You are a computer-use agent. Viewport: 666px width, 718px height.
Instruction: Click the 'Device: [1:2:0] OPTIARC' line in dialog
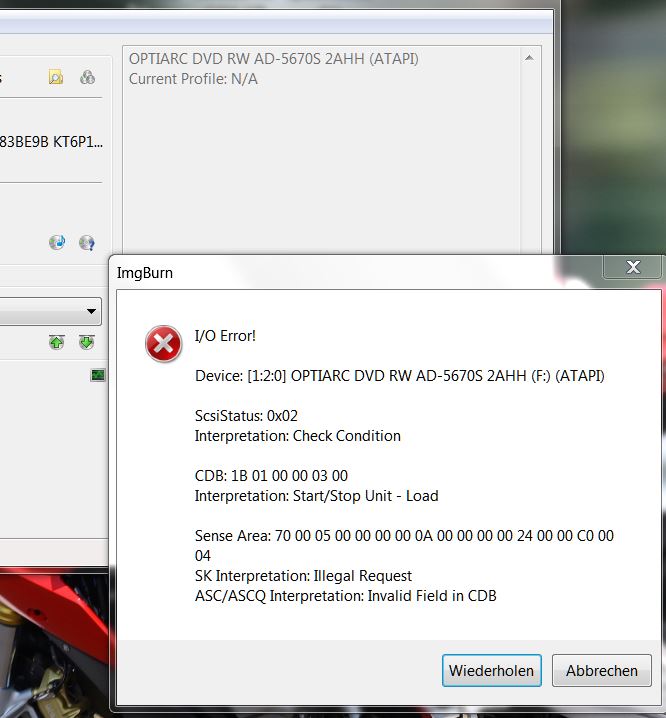[399, 376]
